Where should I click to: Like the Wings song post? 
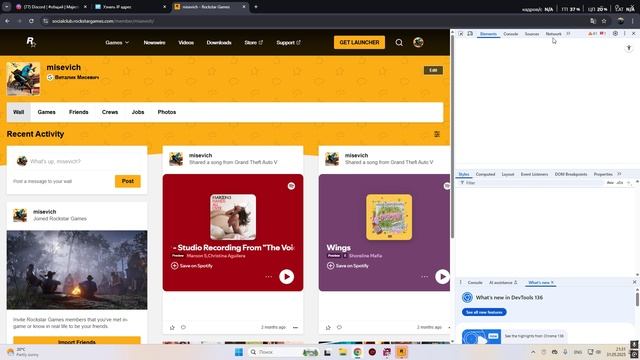pos(328,327)
